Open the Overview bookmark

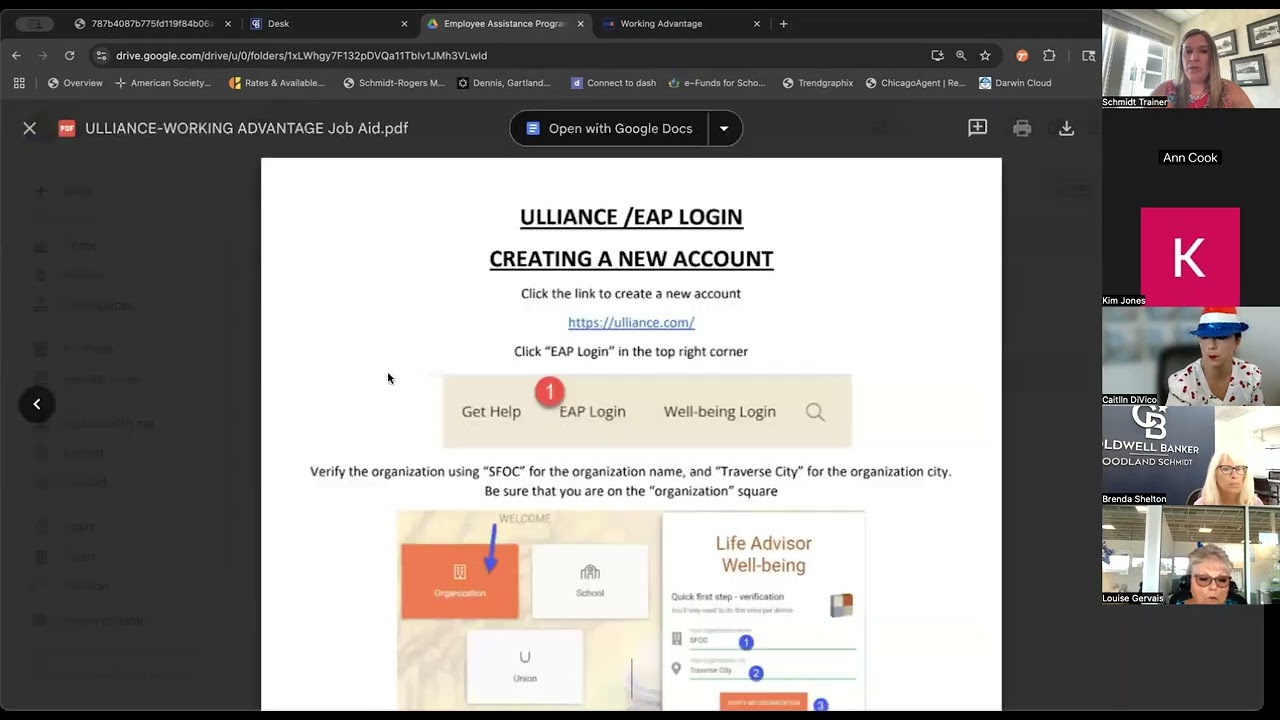tap(75, 83)
